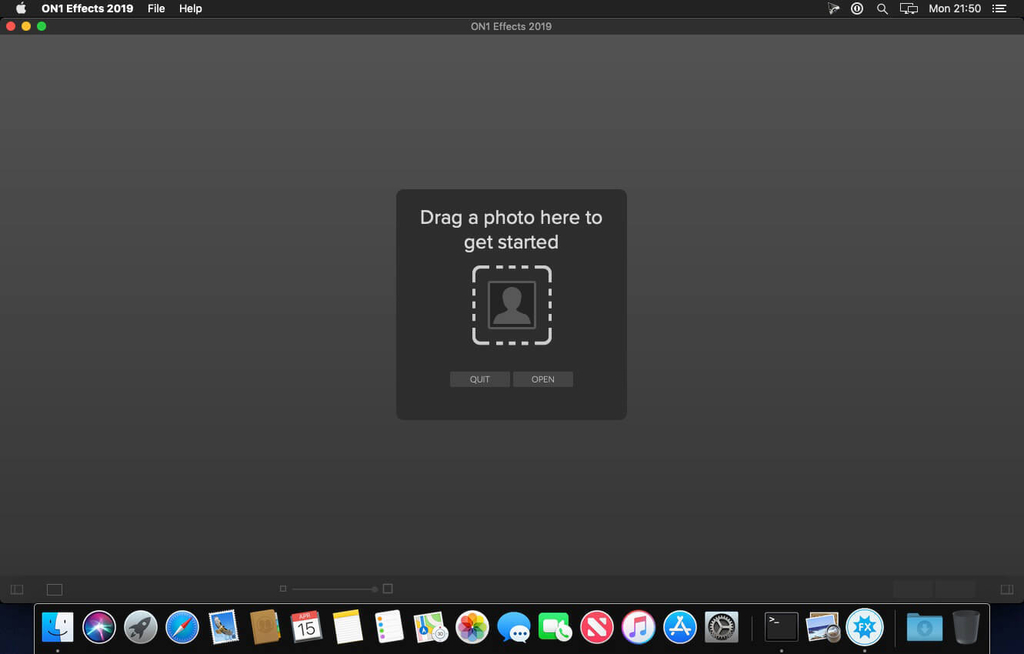
Task: Click the photo drop placeholder icon
Action: 512,305
